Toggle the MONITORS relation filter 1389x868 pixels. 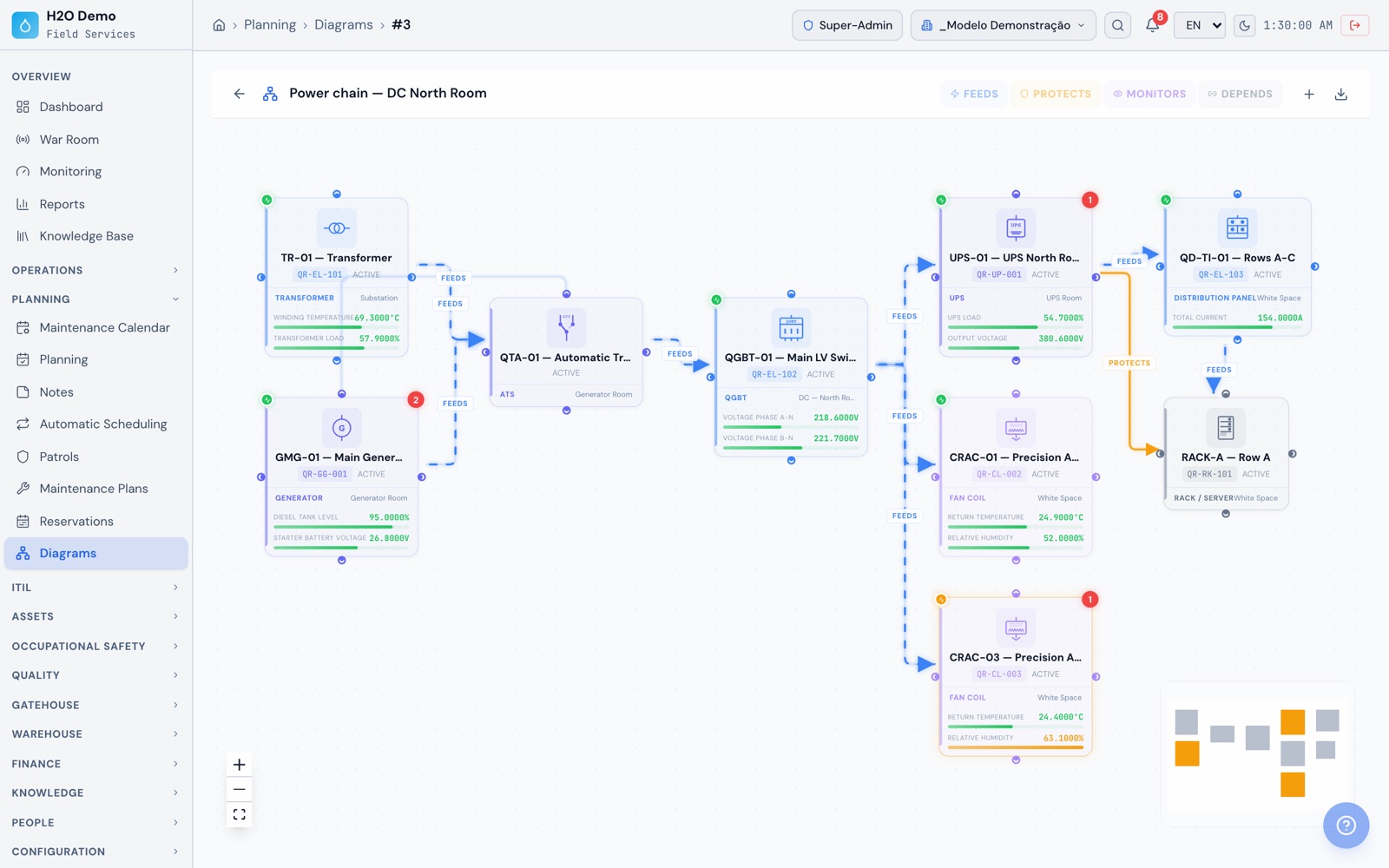pyautogui.click(x=1149, y=94)
